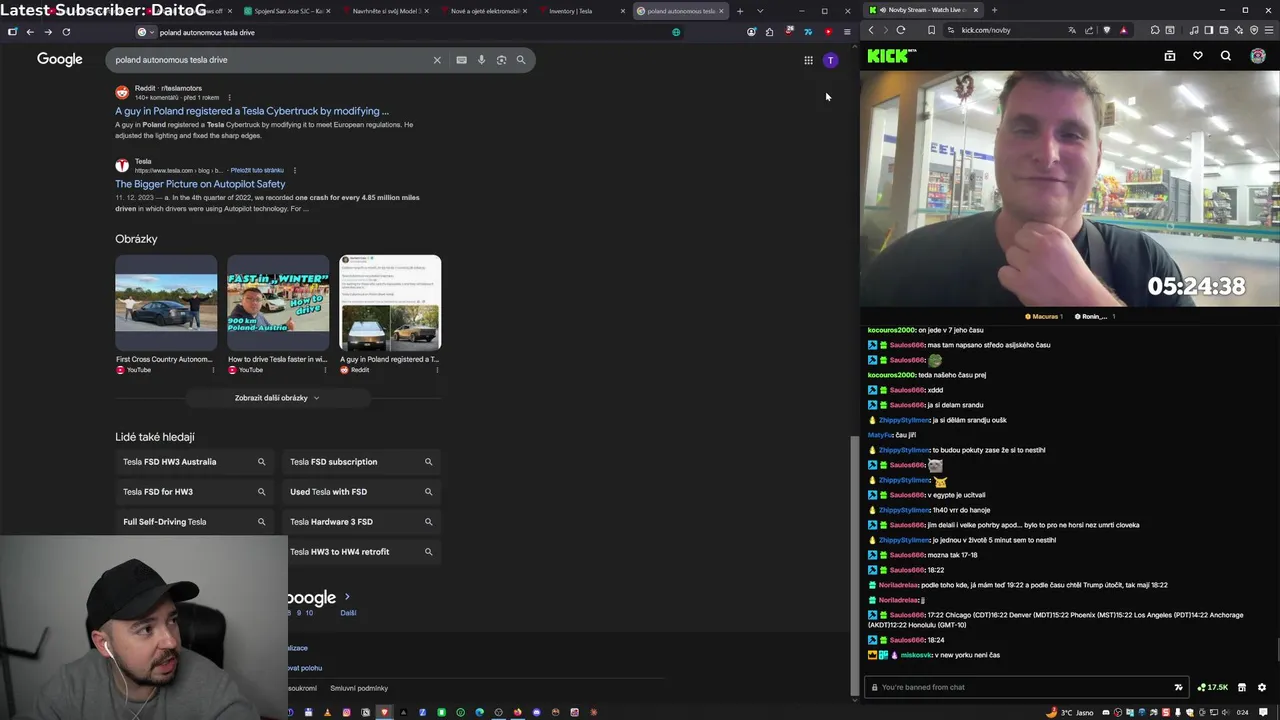Switch to 'Navrhněte si svůj Model 3' tab
1280x720 pixels.
coord(386,11)
